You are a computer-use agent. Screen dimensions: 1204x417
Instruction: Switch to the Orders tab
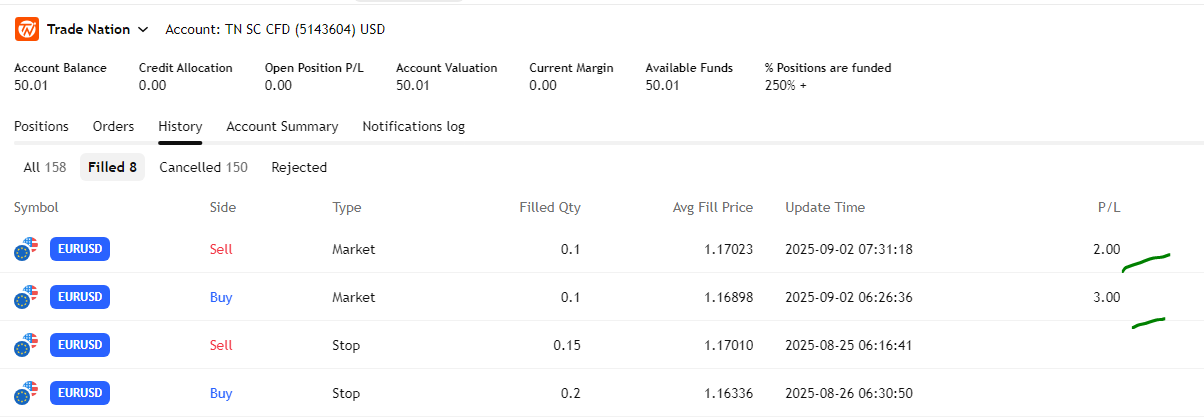113,126
